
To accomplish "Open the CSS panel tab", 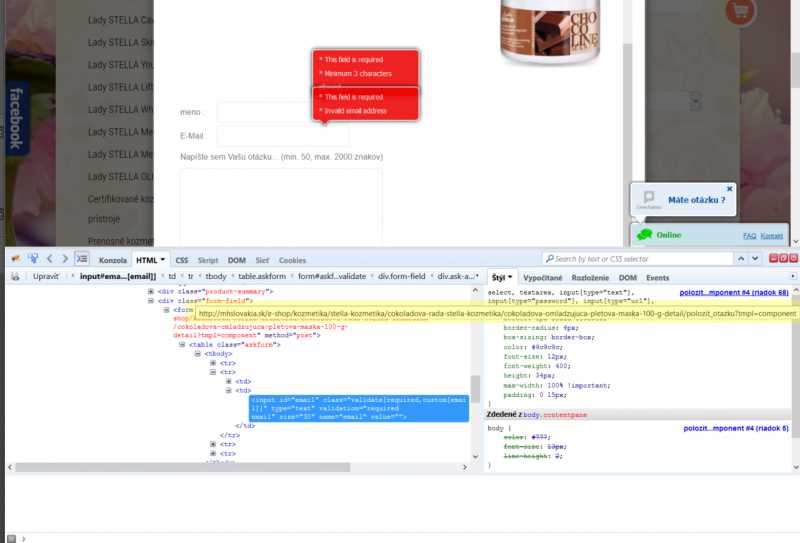I will click(182, 260).
